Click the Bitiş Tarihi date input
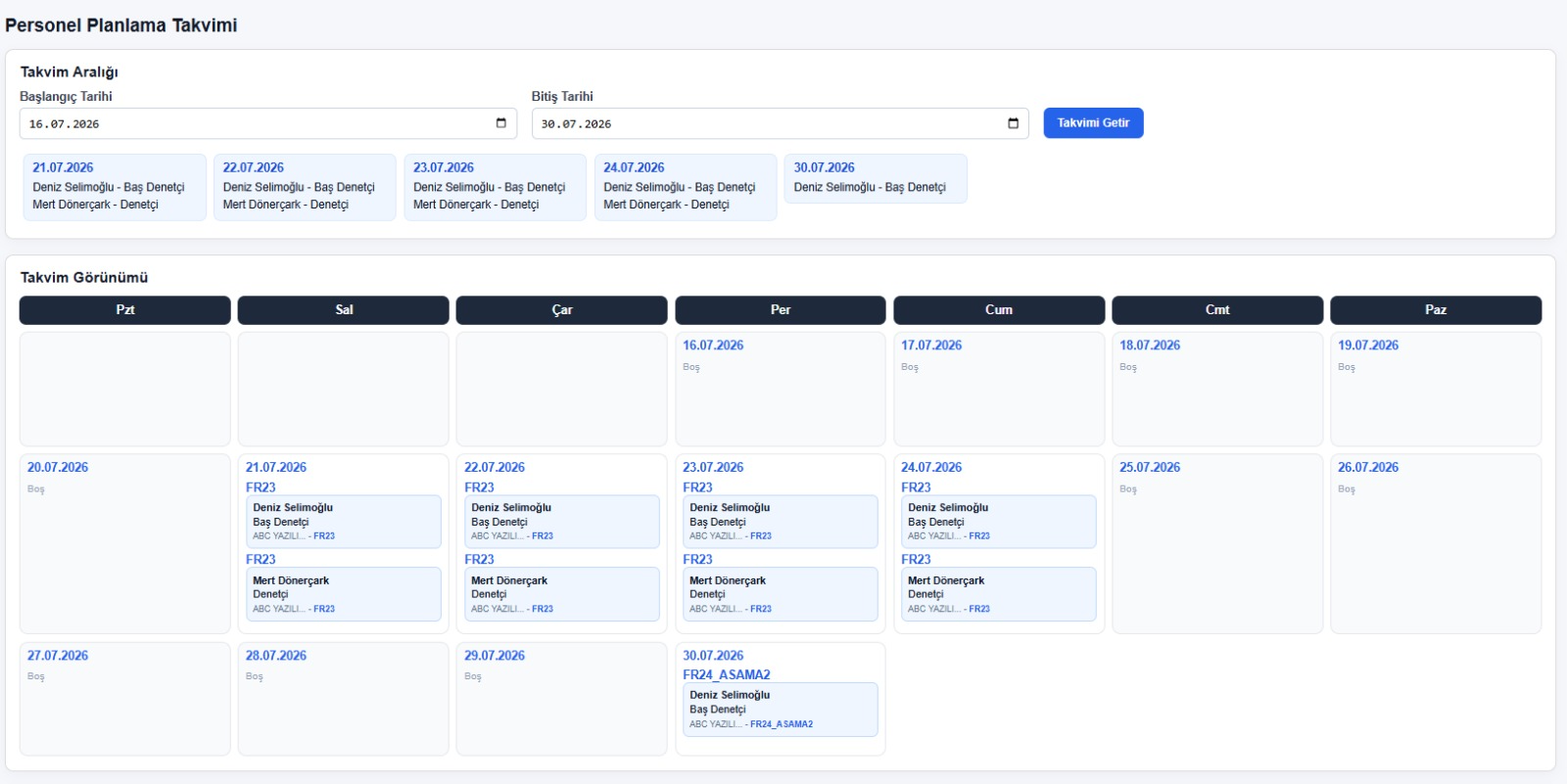1567x784 pixels. pyautogui.click(x=780, y=123)
